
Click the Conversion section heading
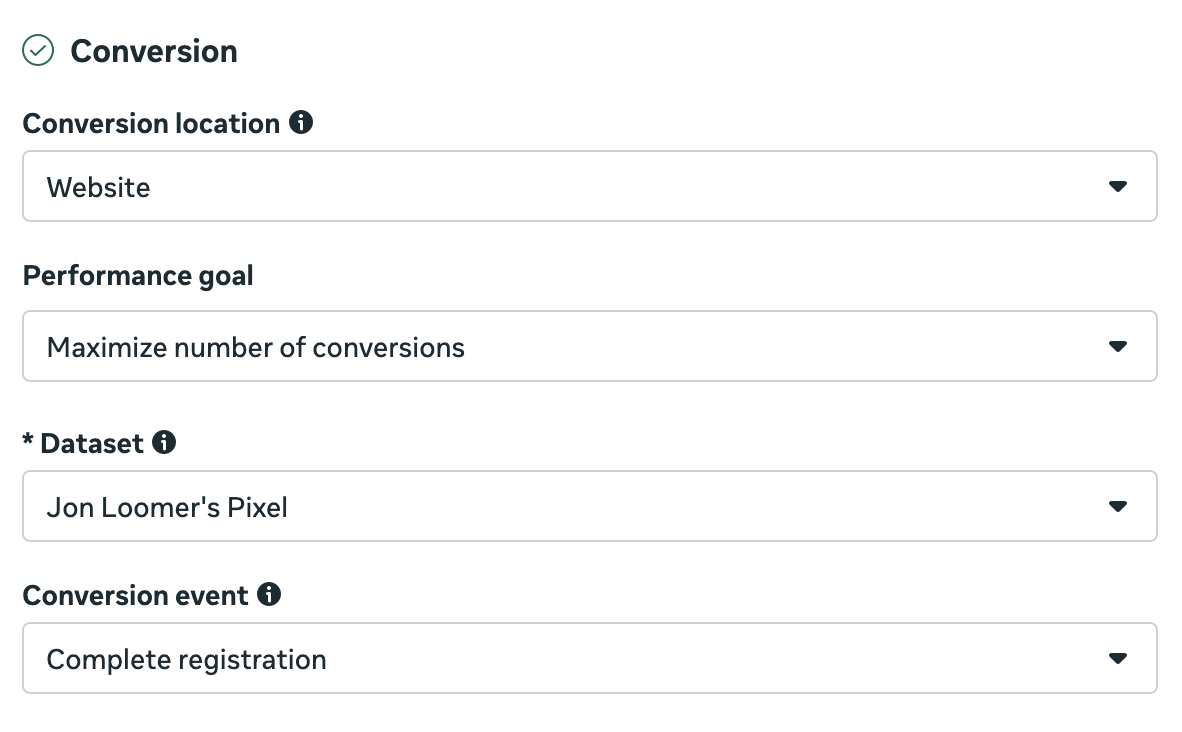(x=154, y=51)
